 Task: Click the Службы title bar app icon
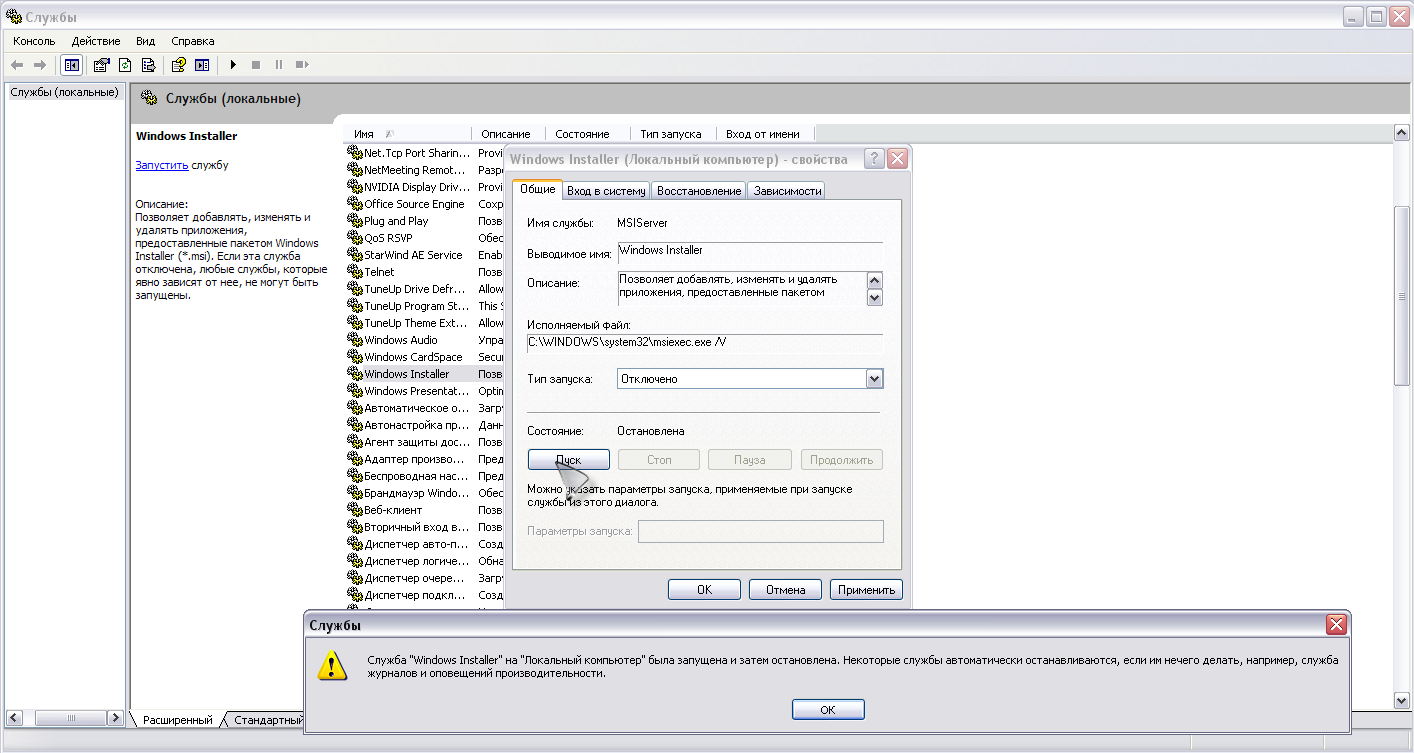pos(13,17)
